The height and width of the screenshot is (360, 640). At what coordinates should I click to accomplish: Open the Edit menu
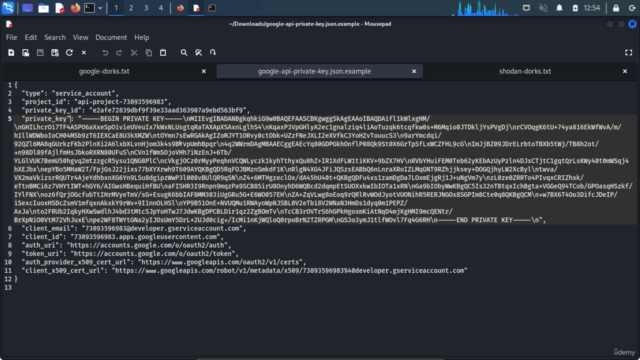pyautogui.click(x=31, y=38)
